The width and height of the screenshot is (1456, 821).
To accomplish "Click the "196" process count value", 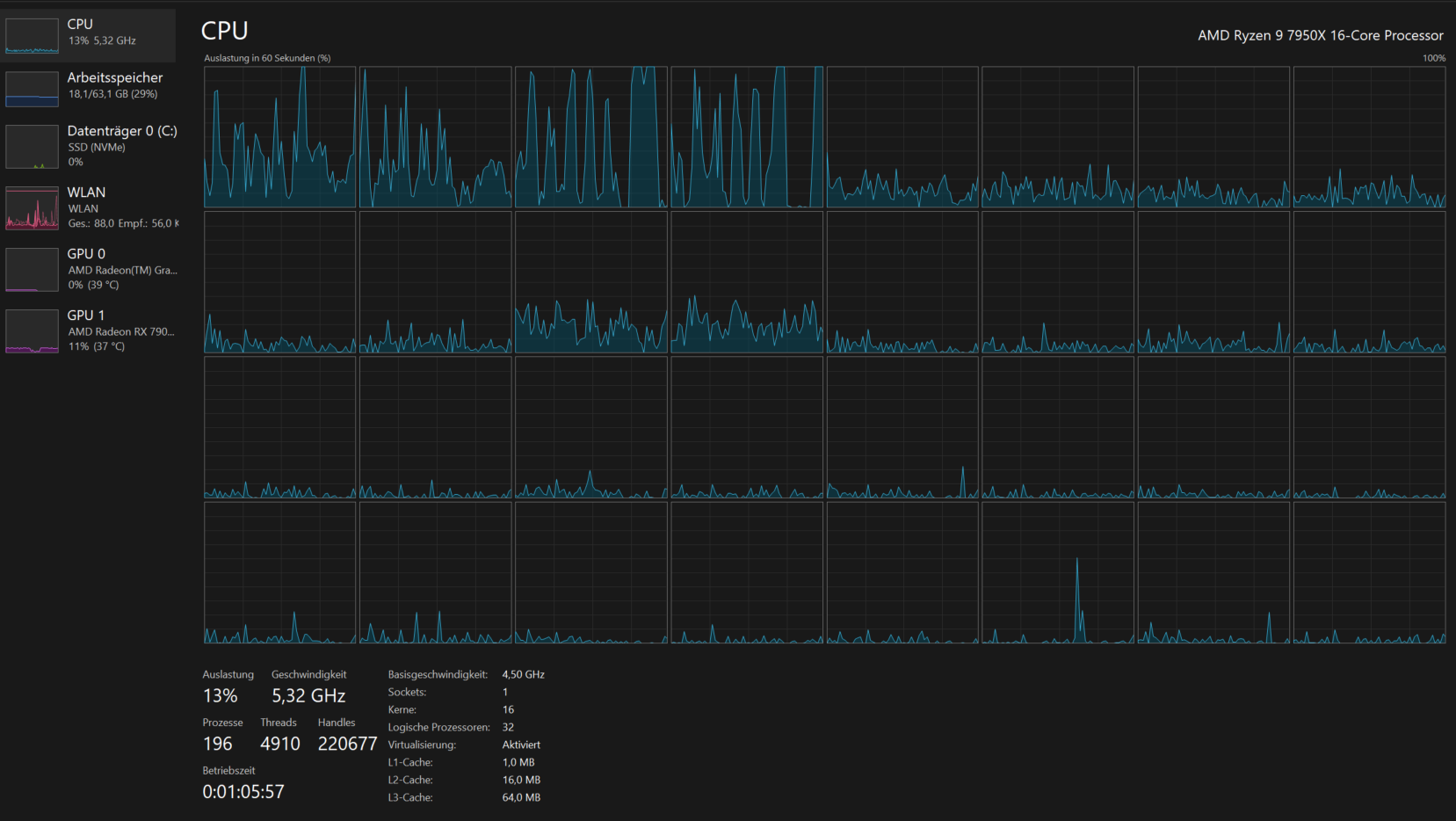I will coord(217,744).
